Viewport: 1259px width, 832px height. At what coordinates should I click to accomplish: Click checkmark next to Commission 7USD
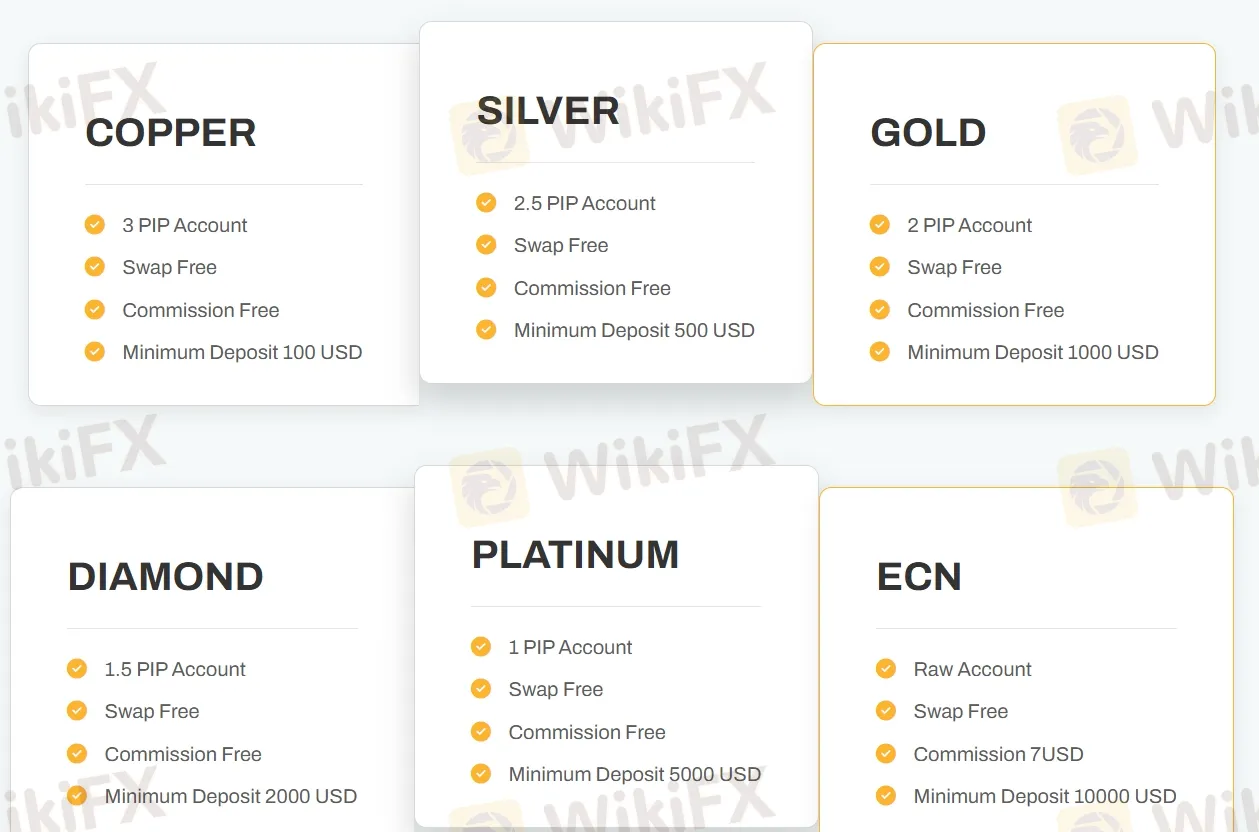pos(886,754)
